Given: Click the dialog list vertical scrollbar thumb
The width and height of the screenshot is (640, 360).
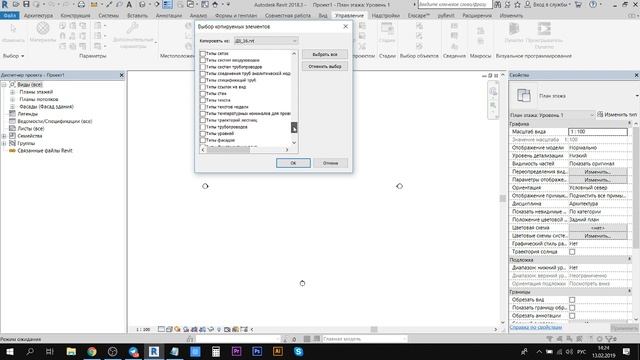Looking at the screenshot, I should 294,127.
